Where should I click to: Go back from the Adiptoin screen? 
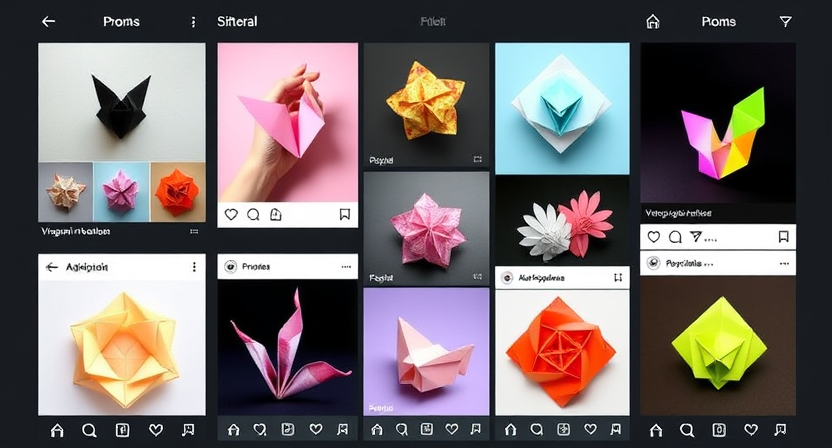click(x=52, y=267)
